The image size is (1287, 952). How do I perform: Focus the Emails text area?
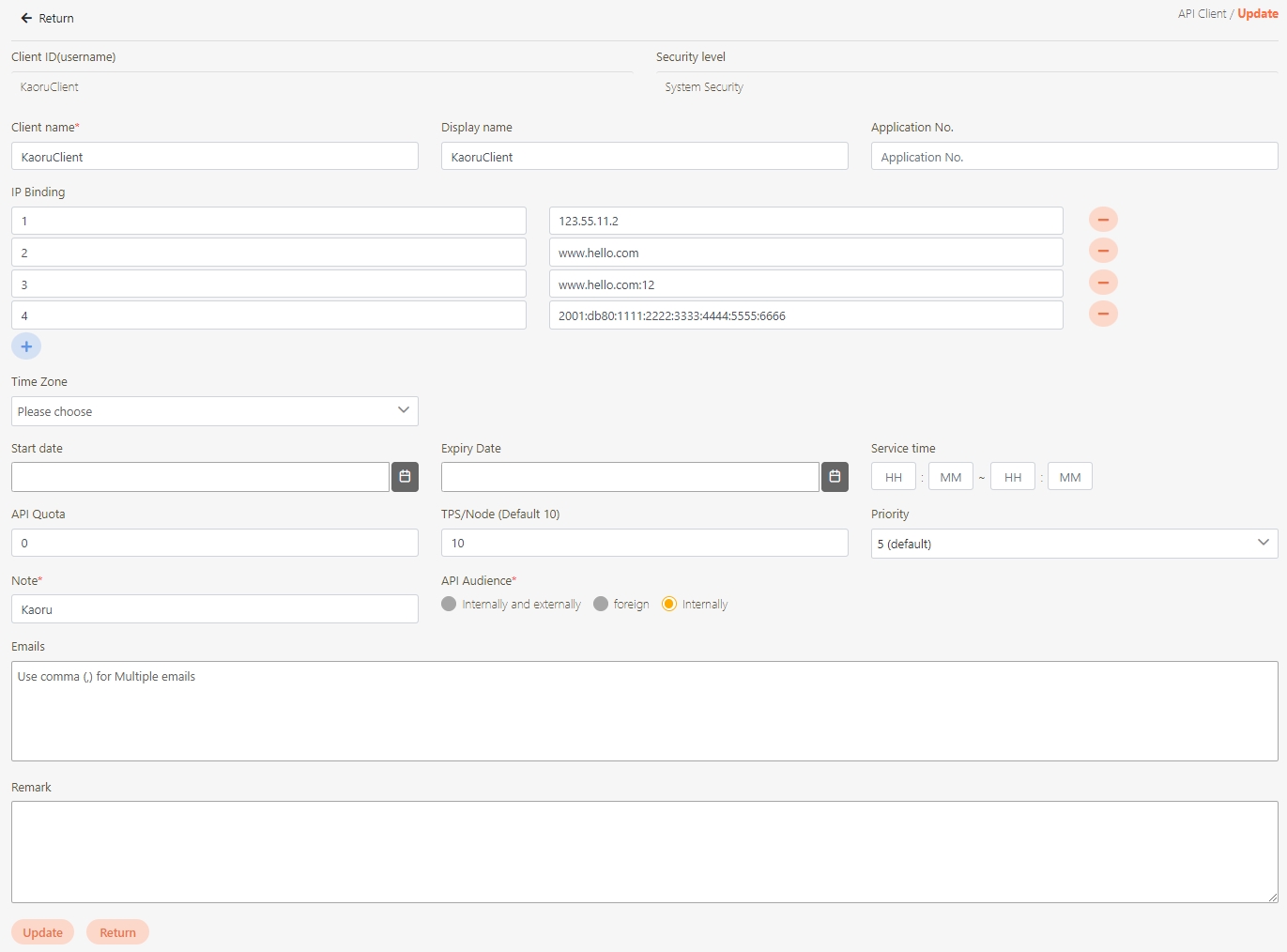[644, 711]
